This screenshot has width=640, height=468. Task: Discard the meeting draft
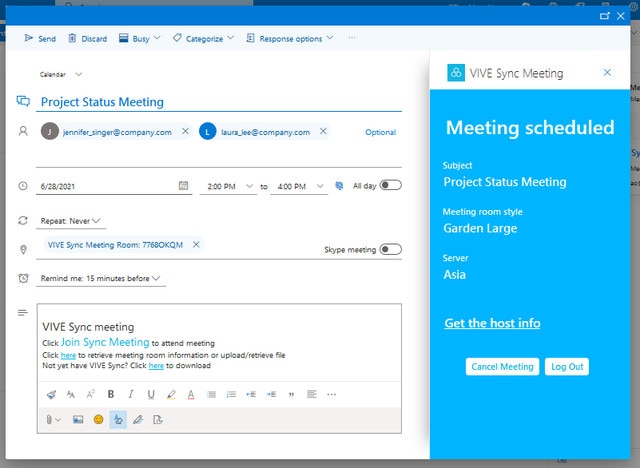[x=87, y=38]
